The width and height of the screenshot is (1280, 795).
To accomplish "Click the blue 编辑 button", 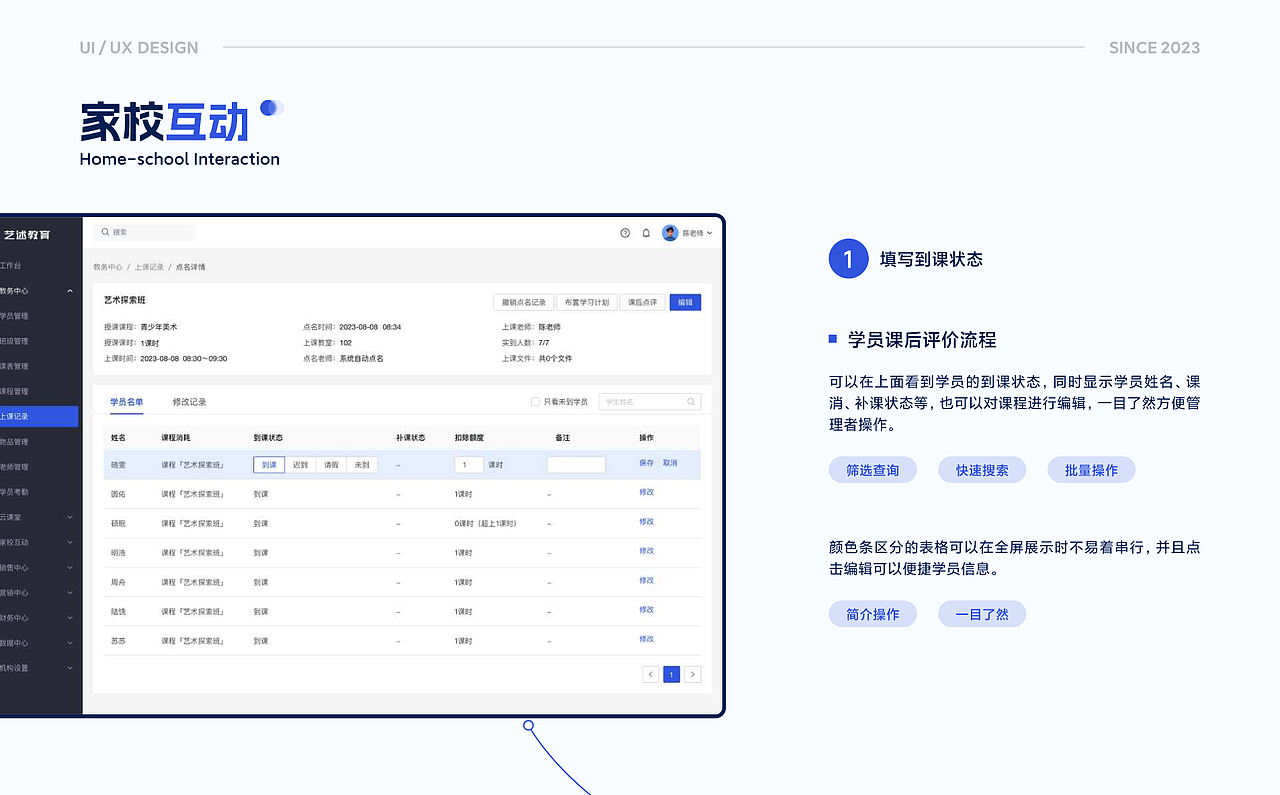I will click(x=685, y=302).
